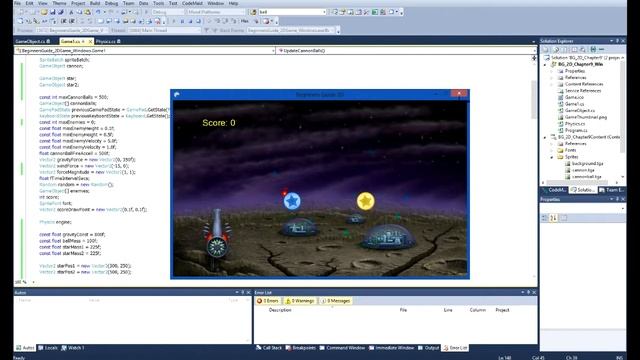This screenshot has width=640, height=360.
Task: Click the Cut scissors icon in the toolbar
Action: 71,12
